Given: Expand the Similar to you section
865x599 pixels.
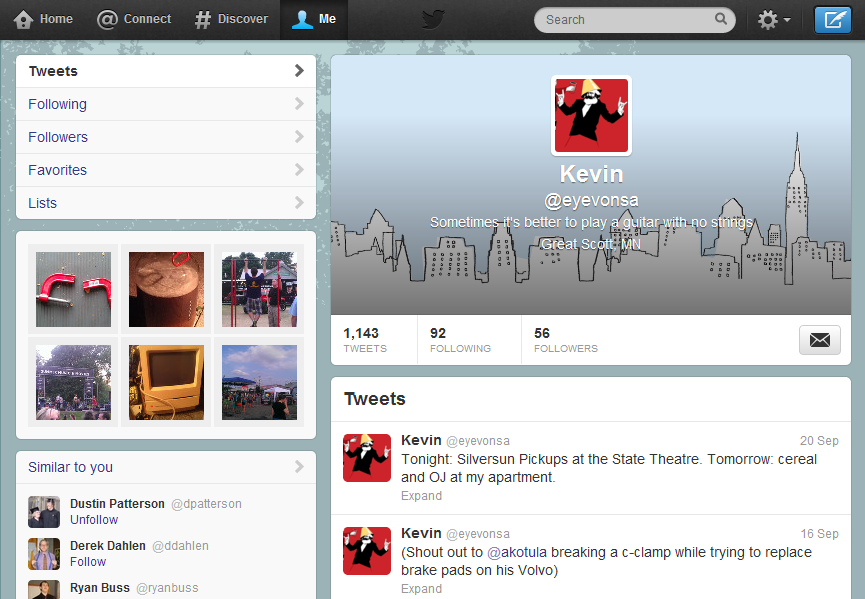Looking at the screenshot, I should pyautogui.click(x=297, y=467).
